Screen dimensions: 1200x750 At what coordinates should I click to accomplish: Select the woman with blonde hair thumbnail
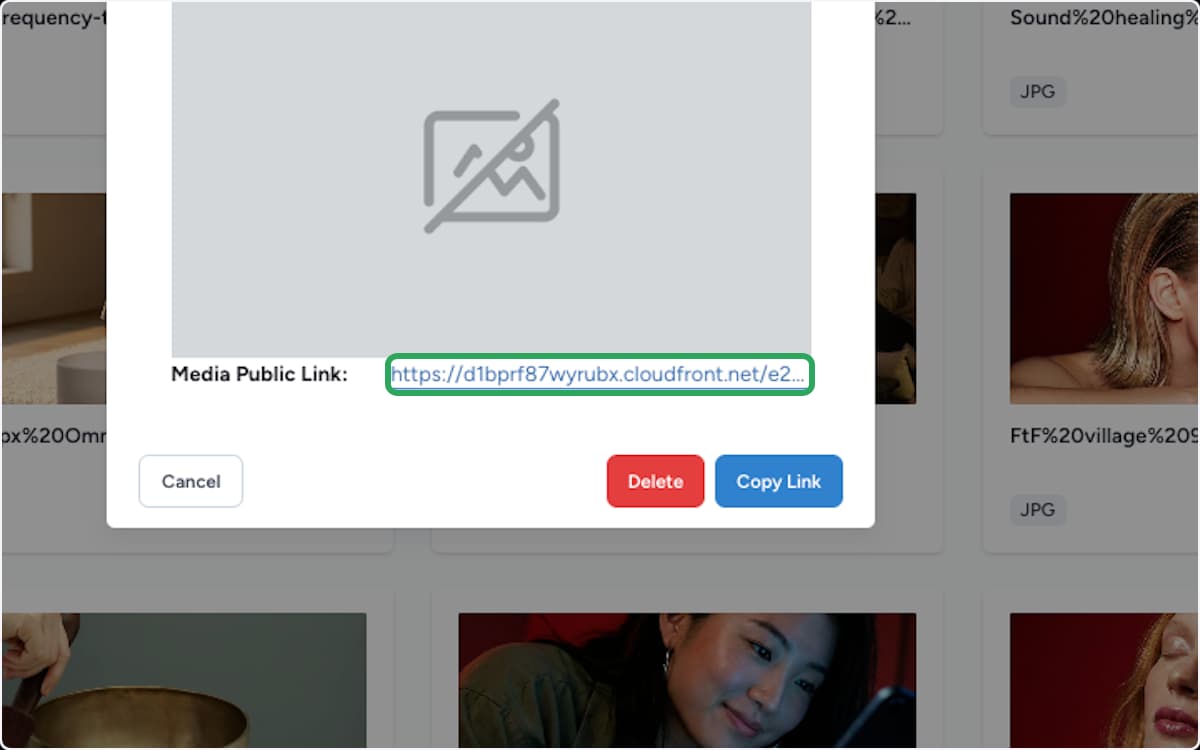(1105, 298)
